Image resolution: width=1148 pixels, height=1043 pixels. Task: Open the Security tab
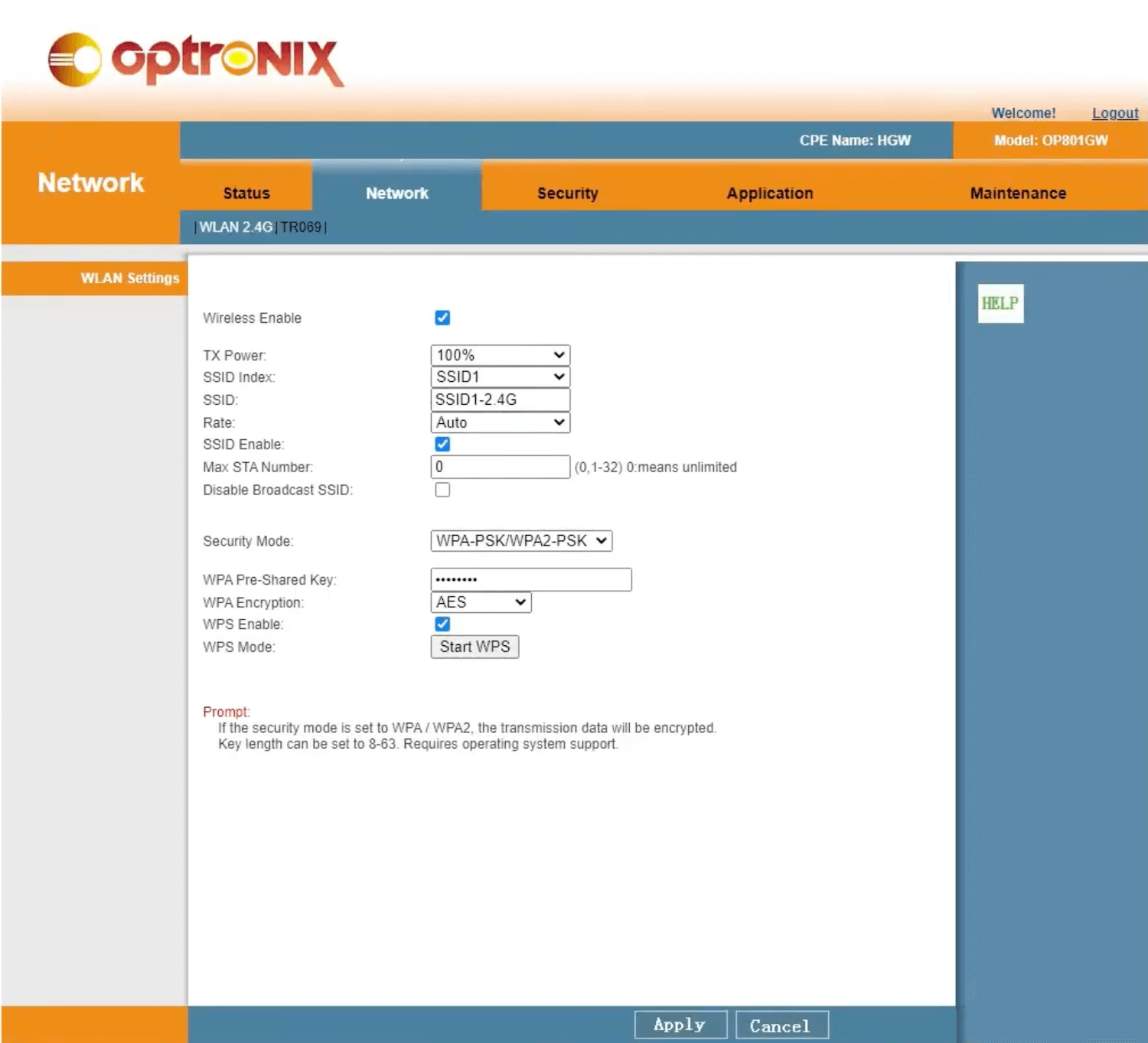[x=567, y=194]
